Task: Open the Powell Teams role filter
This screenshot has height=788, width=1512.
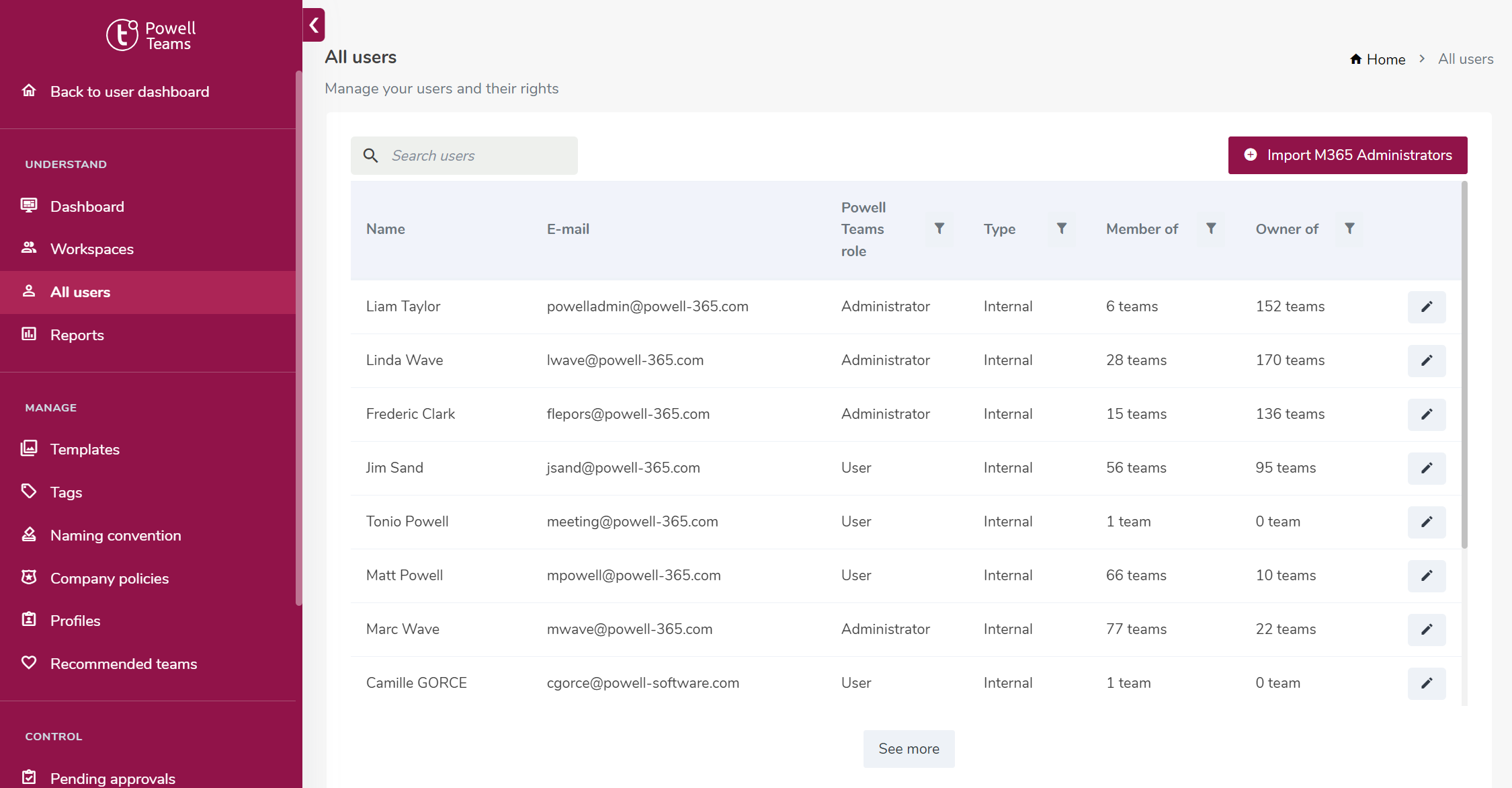Action: point(939,229)
